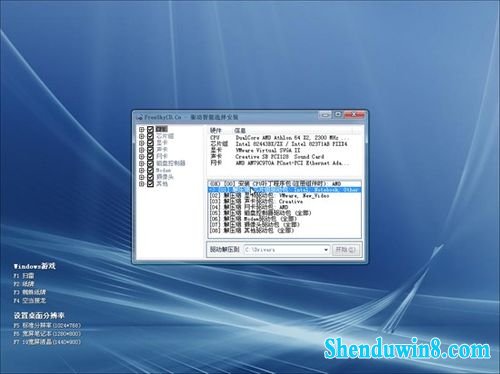Select the 网卡 tree label
The image size is (500, 374).
162,157
